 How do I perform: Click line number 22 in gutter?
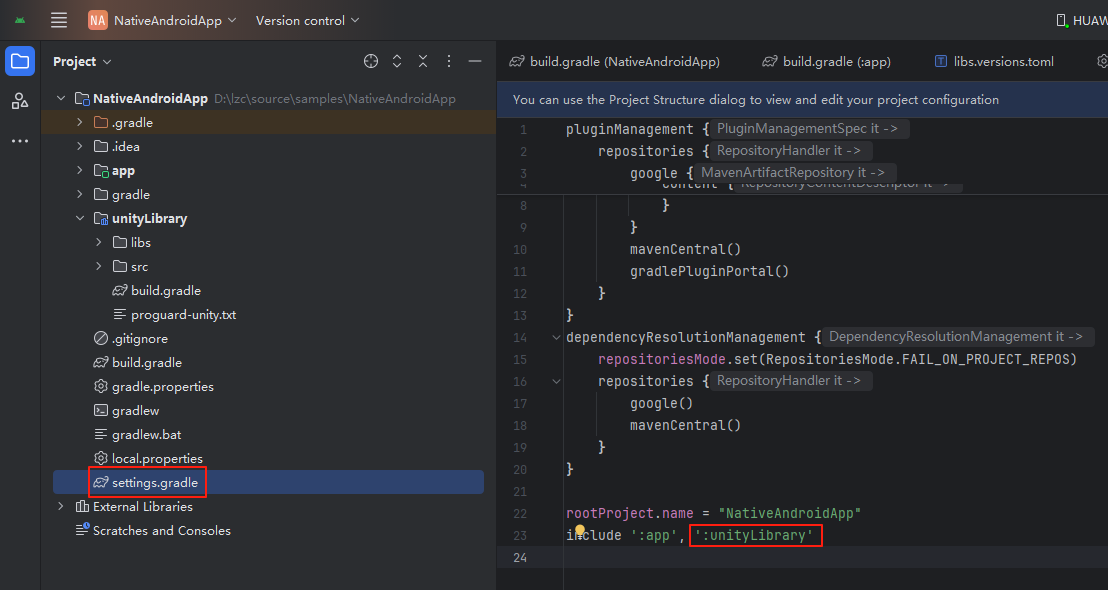520,514
